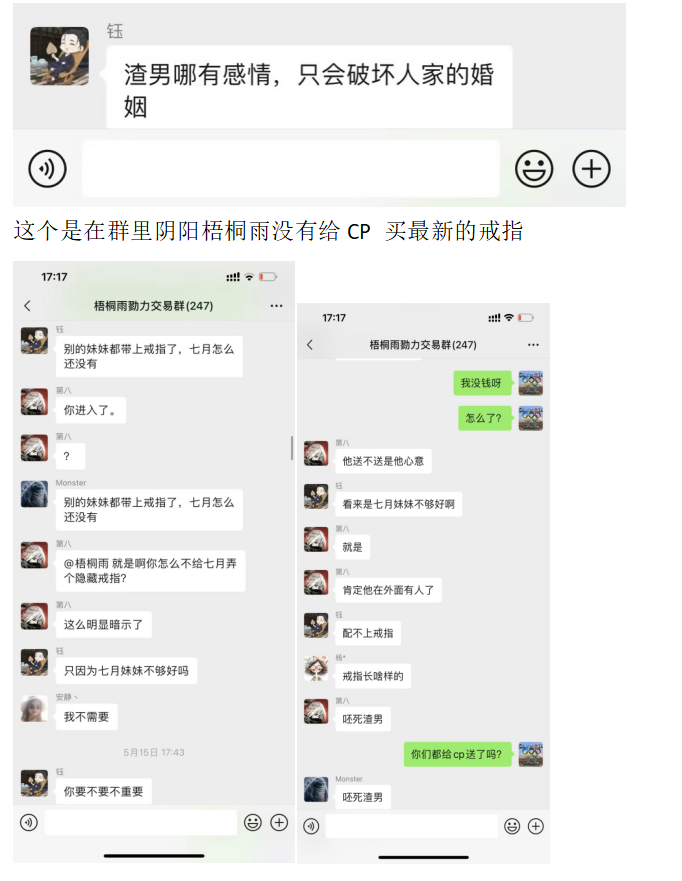The height and width of the screenshot is (881, 682).
Task: Tap back arrow in left chat header
Action: (28, 306)
